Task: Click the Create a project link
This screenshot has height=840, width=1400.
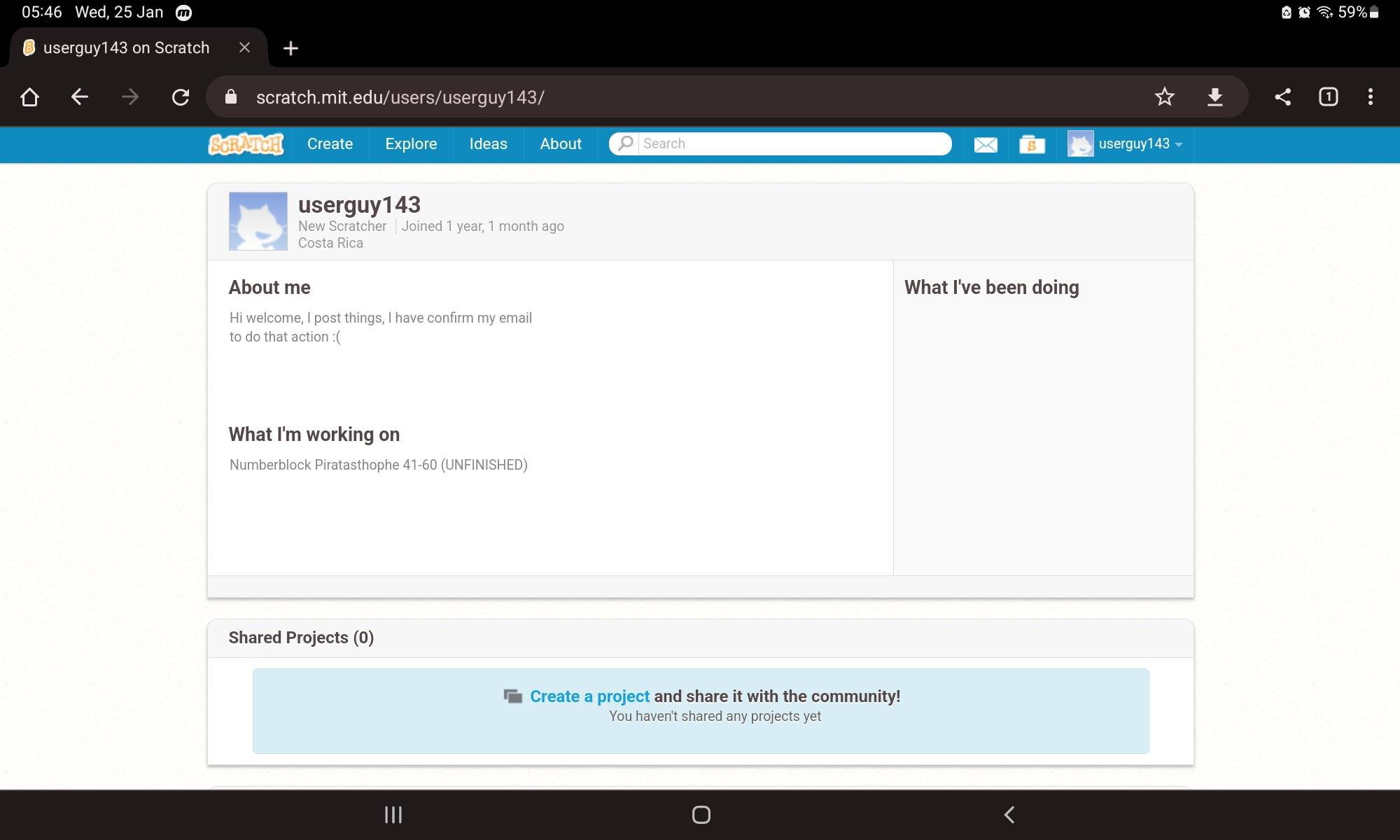Action: click(x=589, y=696)
